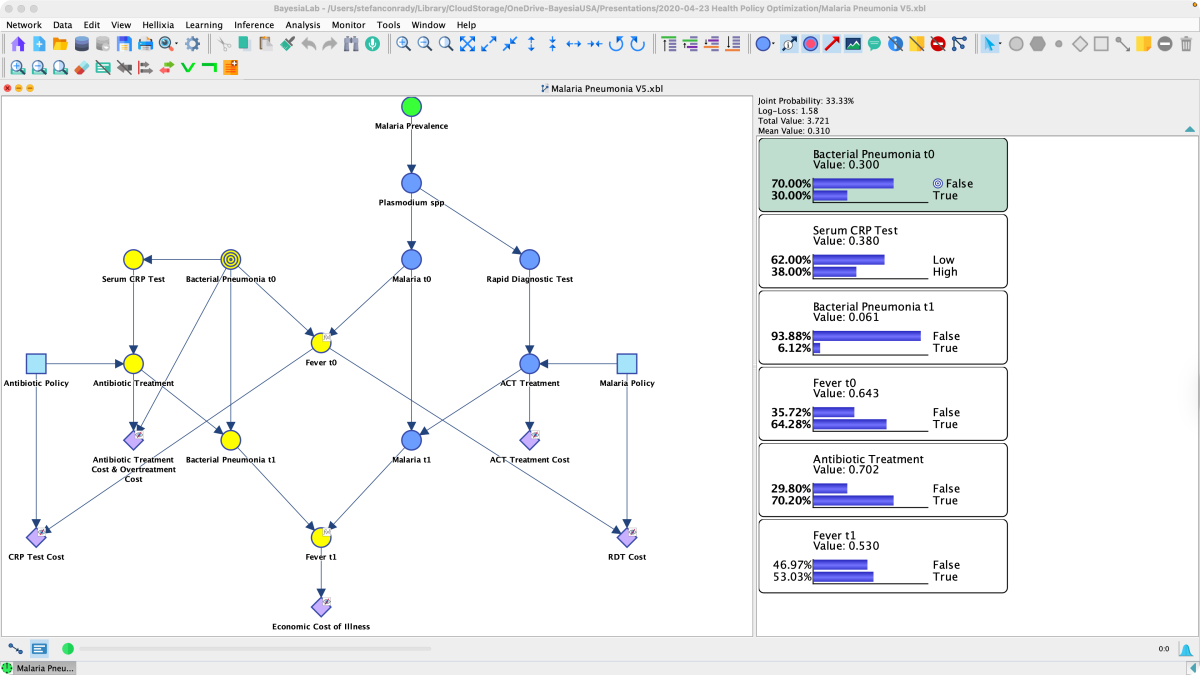Collapse the monitor panel with triangle arrow
Viewport: 1200px width, 675px height.
pyautogui.click(x=1189, y=130)
